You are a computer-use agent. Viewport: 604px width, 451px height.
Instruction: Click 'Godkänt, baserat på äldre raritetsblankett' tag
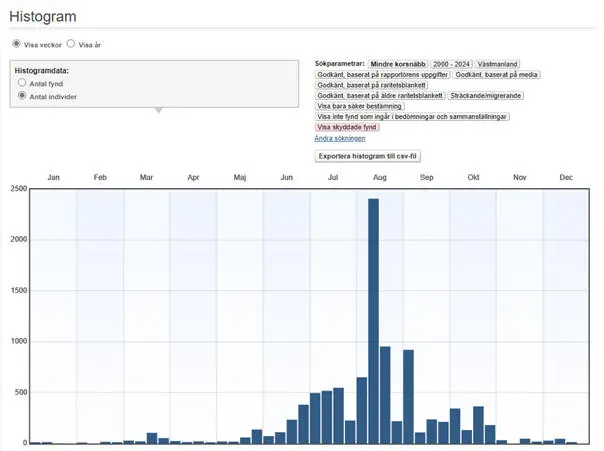380,95
